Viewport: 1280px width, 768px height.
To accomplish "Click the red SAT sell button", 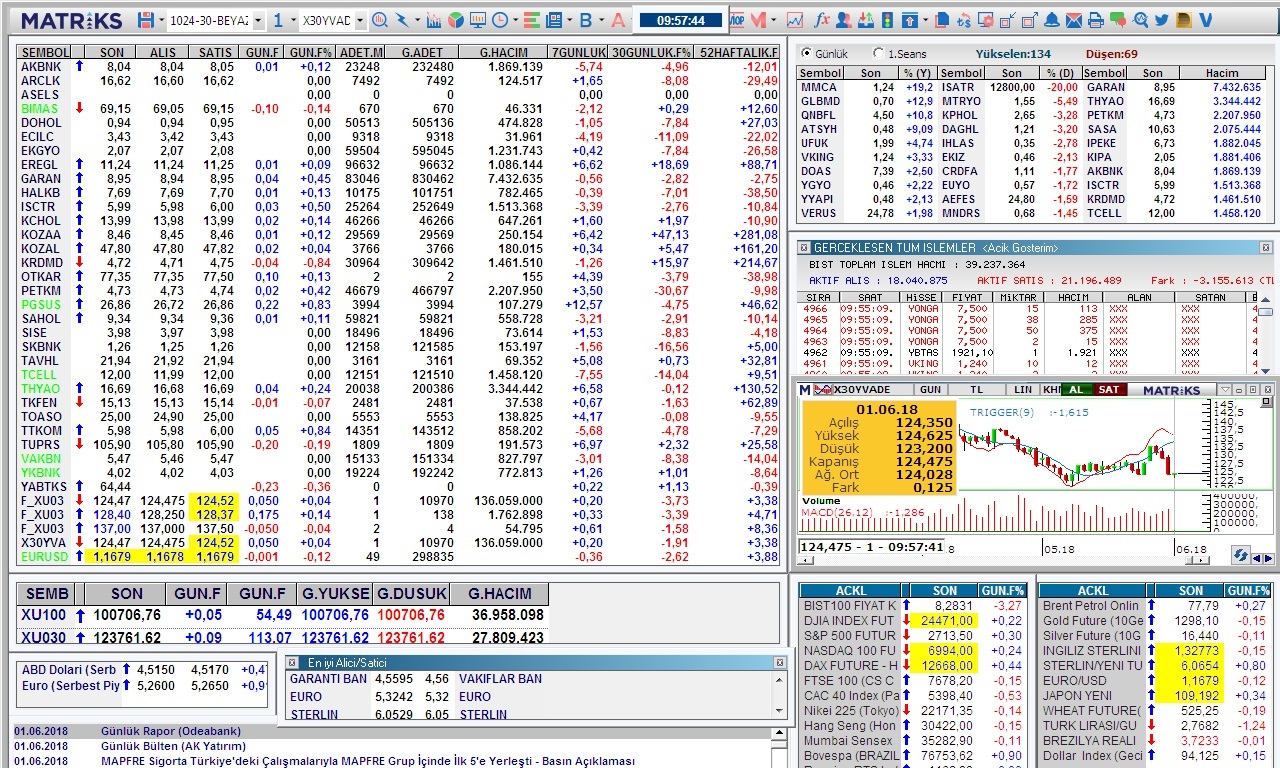I will (1109, 389).
